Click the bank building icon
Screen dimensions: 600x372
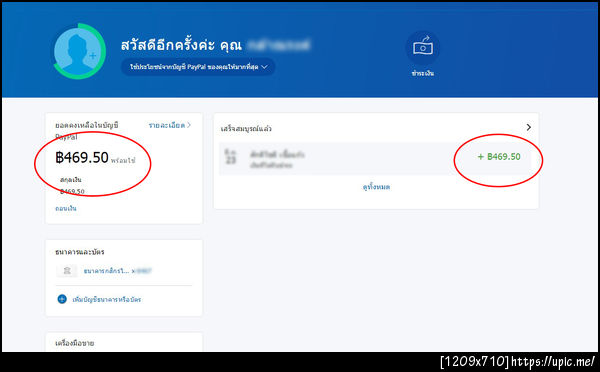coord(67,271)
